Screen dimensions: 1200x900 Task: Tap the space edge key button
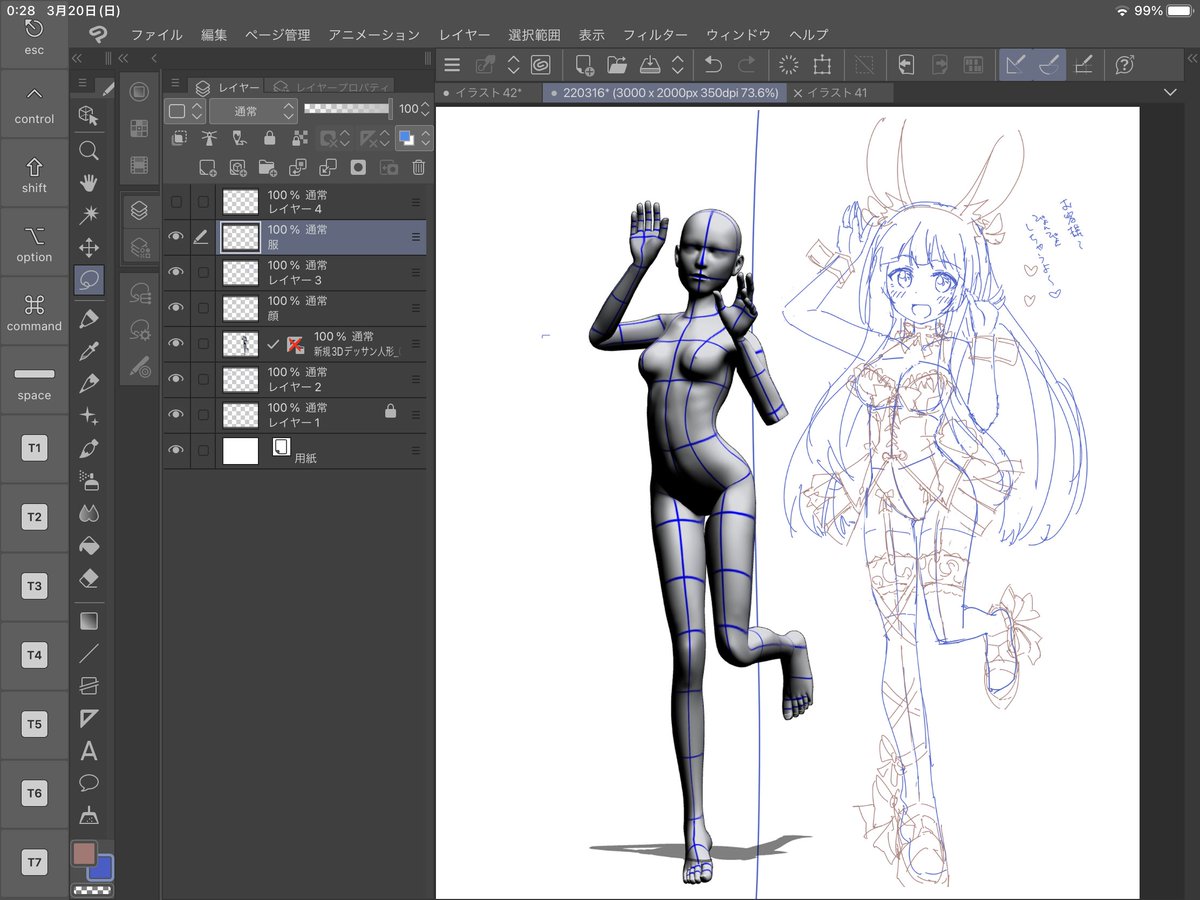[x=34, y=380]
